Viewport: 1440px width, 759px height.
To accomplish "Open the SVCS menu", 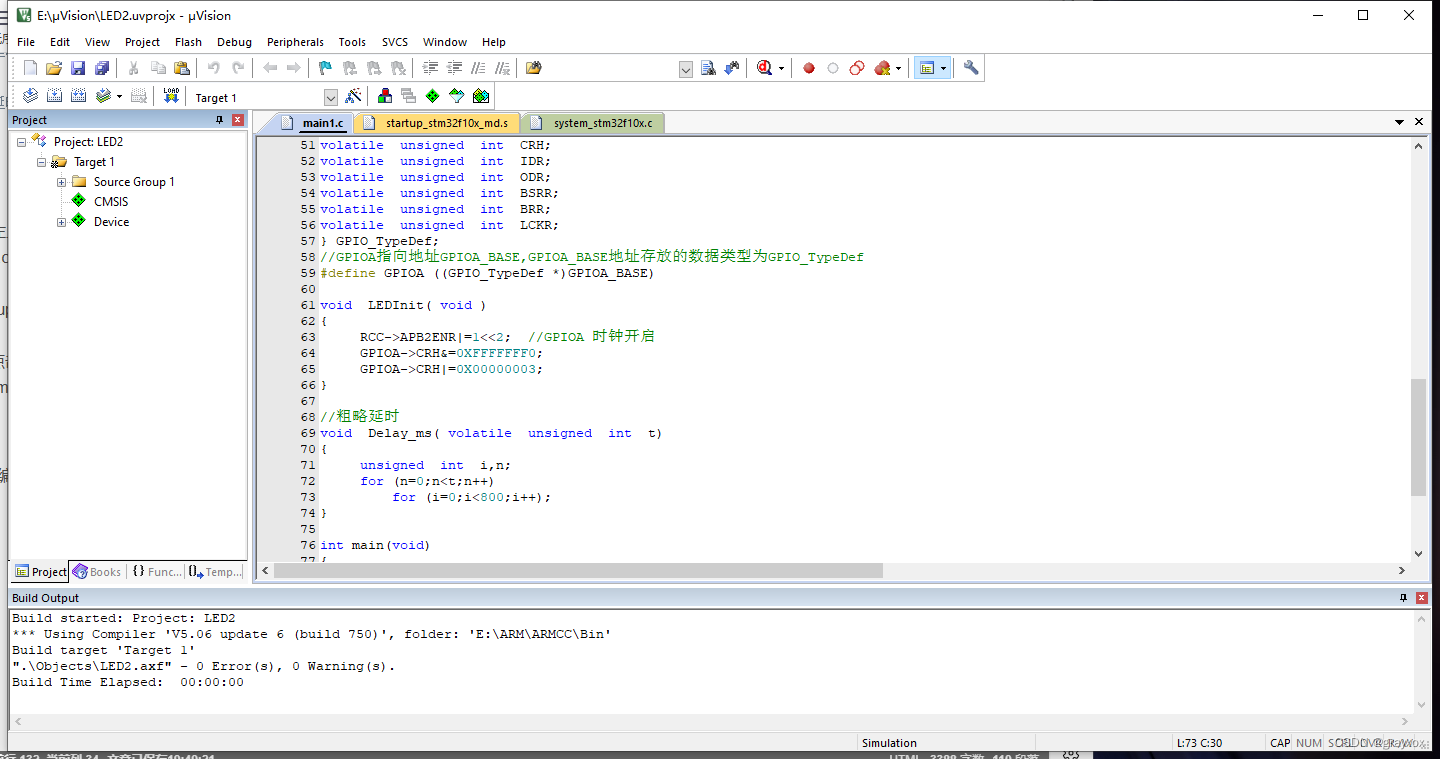I will click(x=395, y=42).
